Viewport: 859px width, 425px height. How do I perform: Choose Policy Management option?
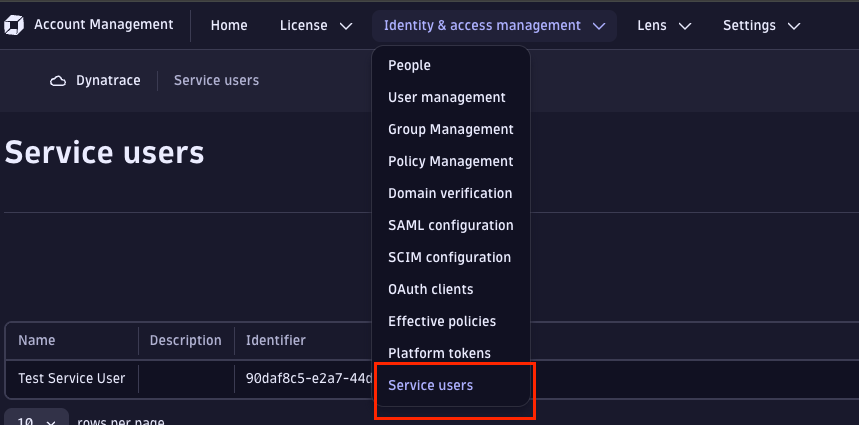[x=450, y=161]
